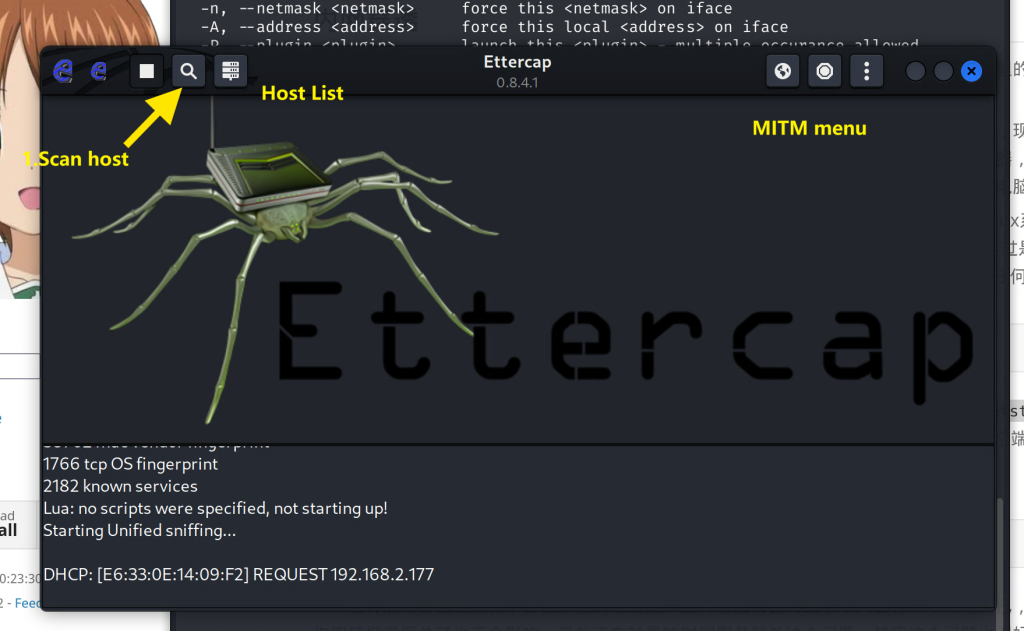The image size is (1024, 631).
Task: Click the Ettercap minimize window button
Action: [915, 71]
